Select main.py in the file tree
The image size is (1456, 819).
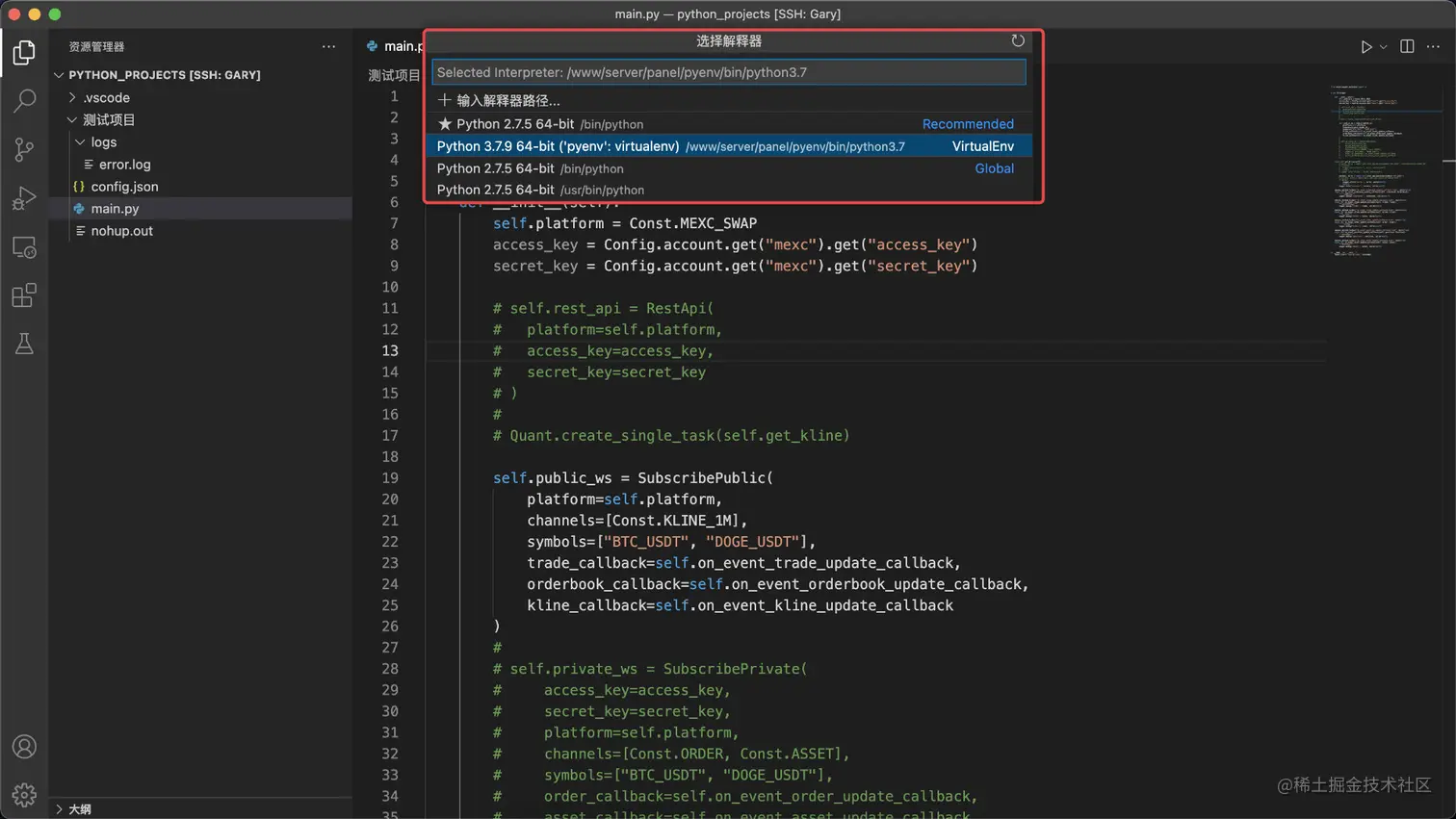point(200,209)
